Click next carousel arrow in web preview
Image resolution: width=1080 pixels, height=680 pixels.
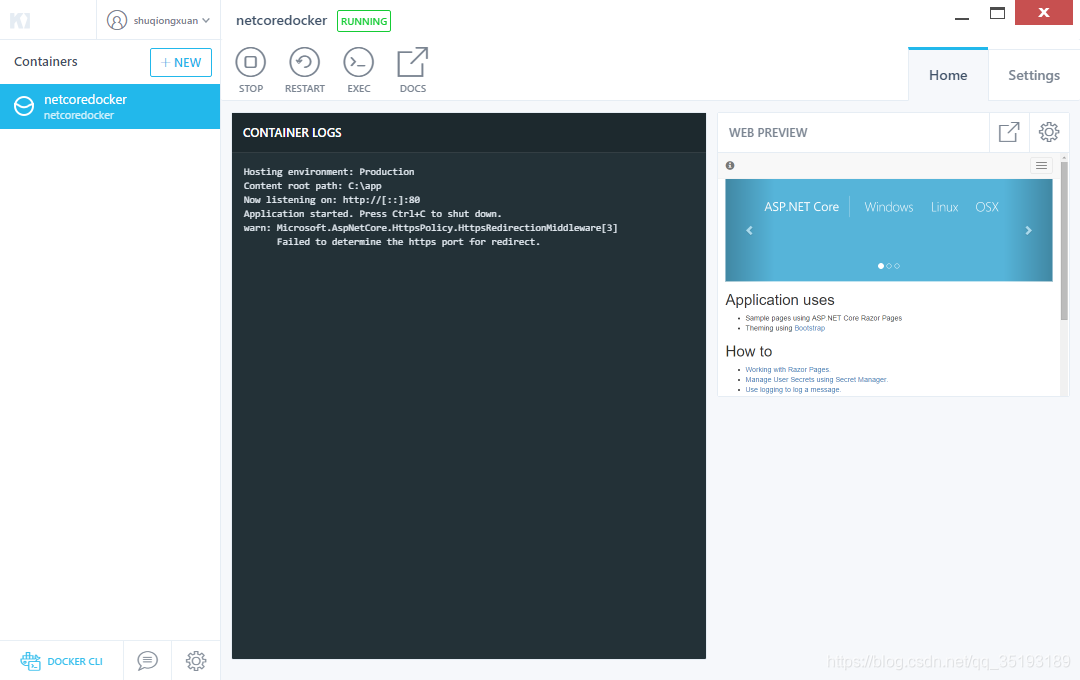tap(1028, 231)
